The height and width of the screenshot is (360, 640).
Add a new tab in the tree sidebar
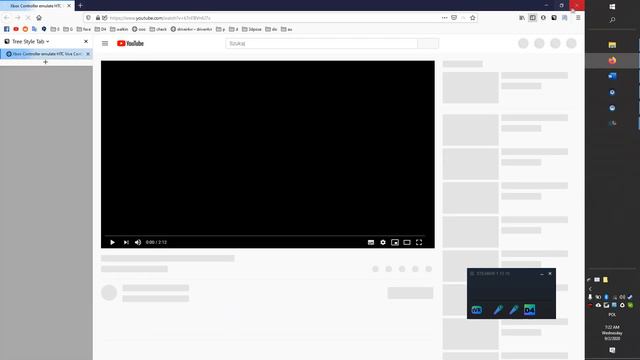click(45, 62)
